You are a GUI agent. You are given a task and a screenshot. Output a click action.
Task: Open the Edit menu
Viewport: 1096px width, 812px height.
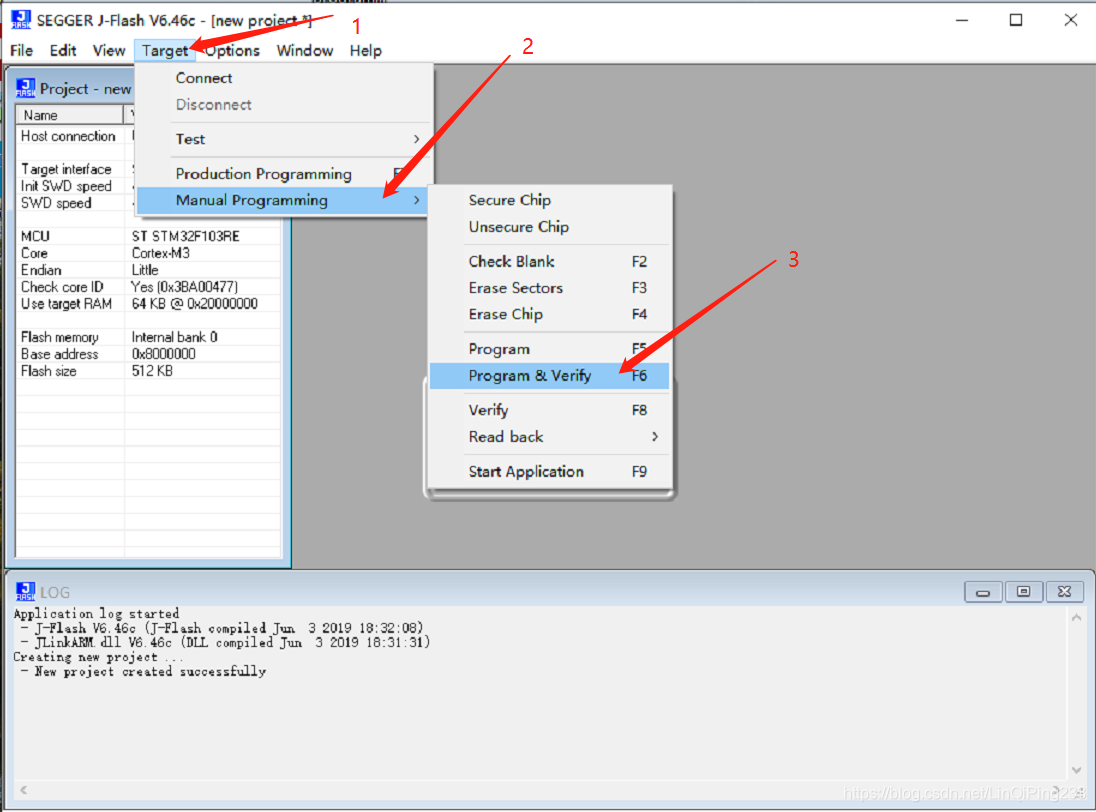pos(63,50)
